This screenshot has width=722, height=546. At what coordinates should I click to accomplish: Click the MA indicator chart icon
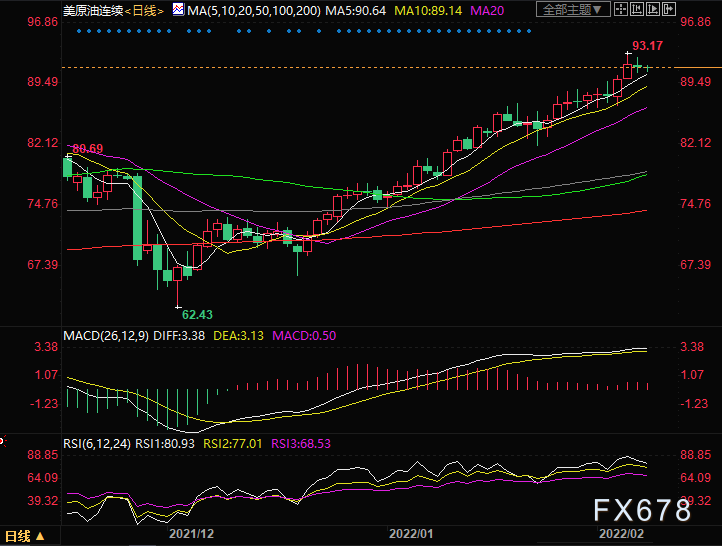tap(179, 9)
